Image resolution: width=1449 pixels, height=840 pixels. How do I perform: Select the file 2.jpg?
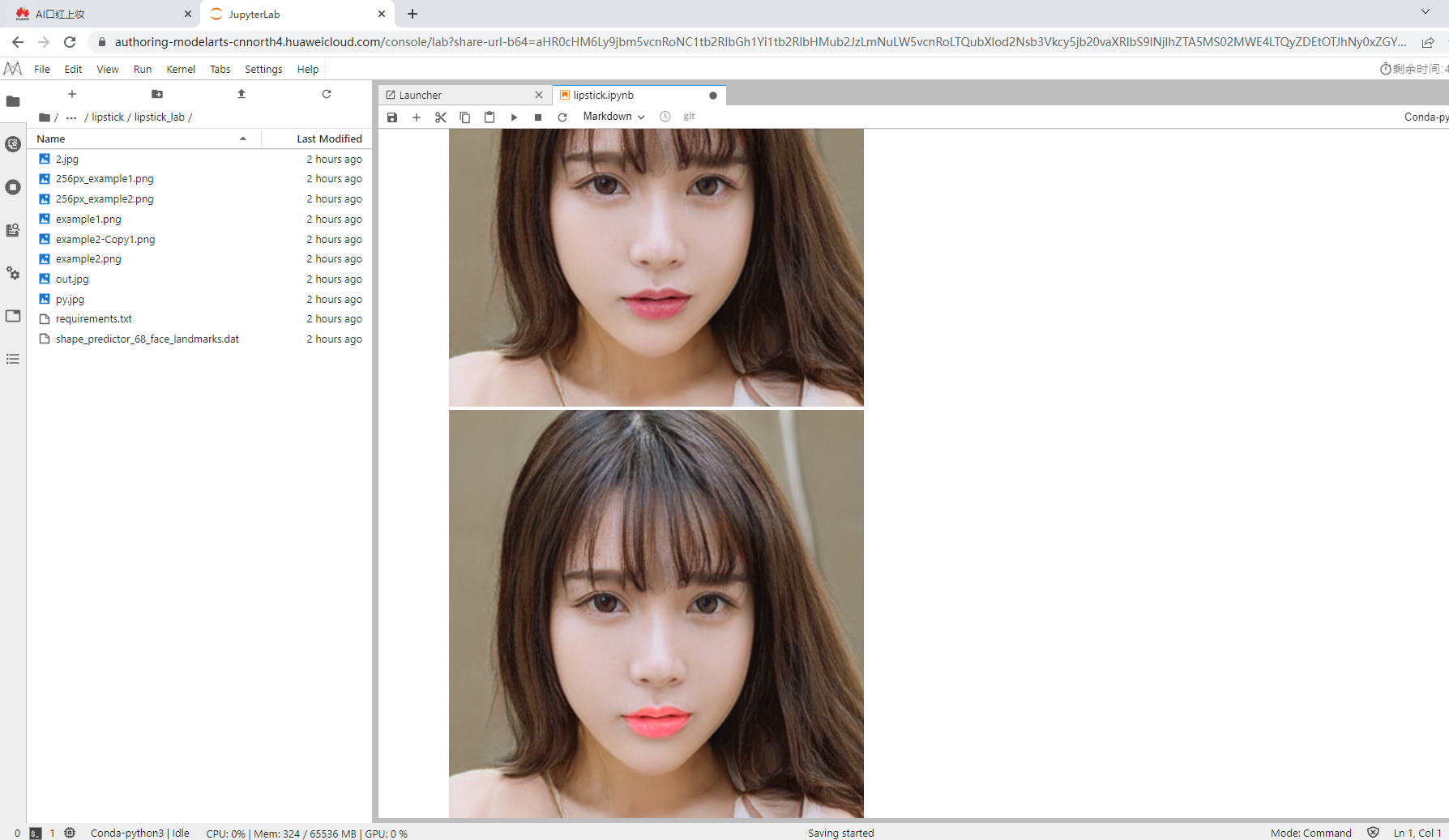[x=200, y=160]
